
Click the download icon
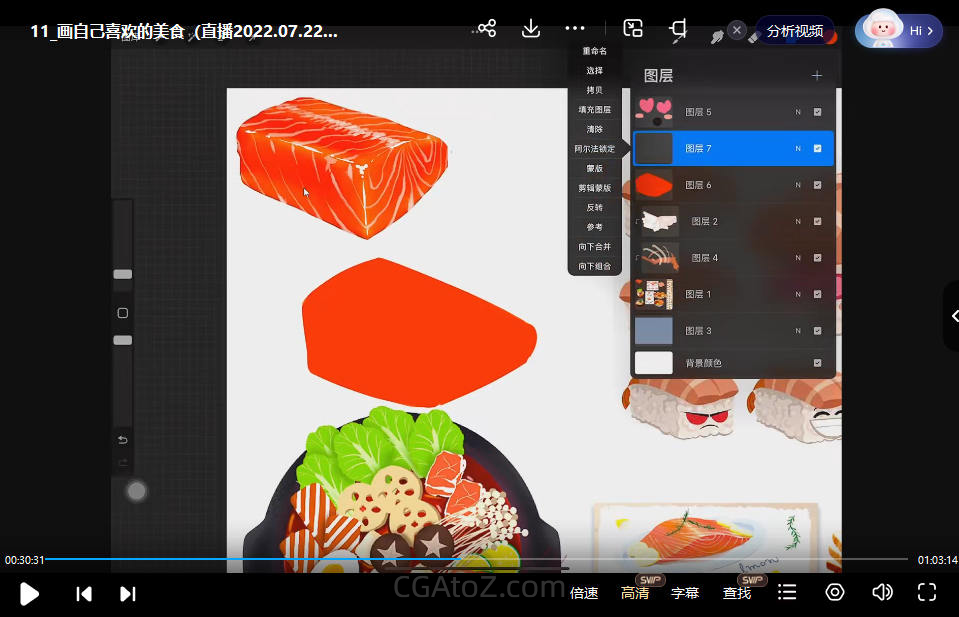coord(531,29)
